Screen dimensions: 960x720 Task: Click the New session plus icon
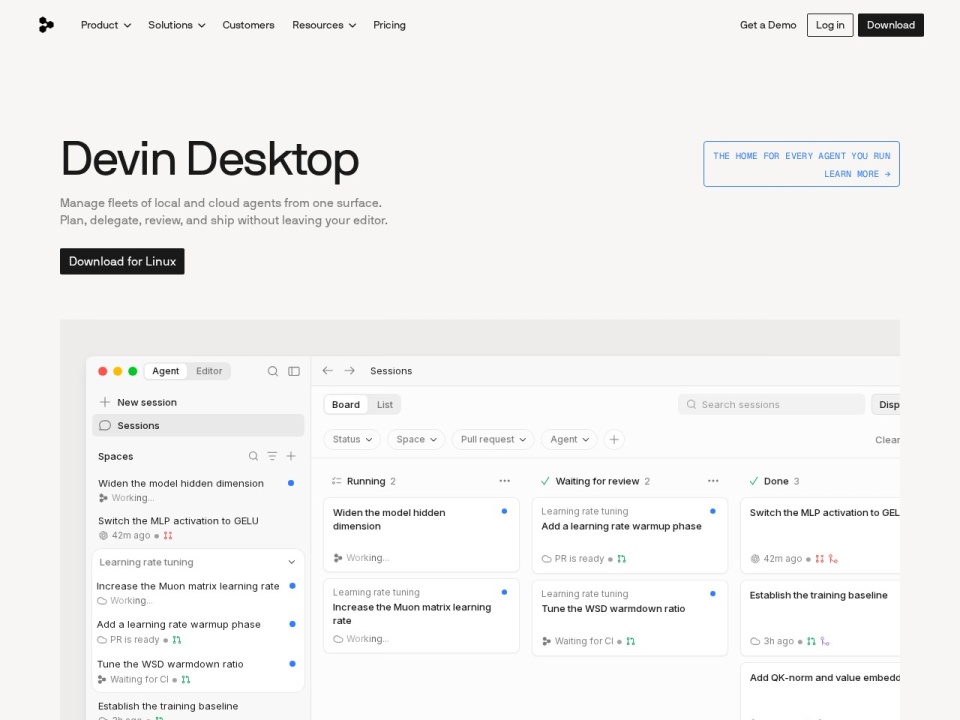(105, 402)
